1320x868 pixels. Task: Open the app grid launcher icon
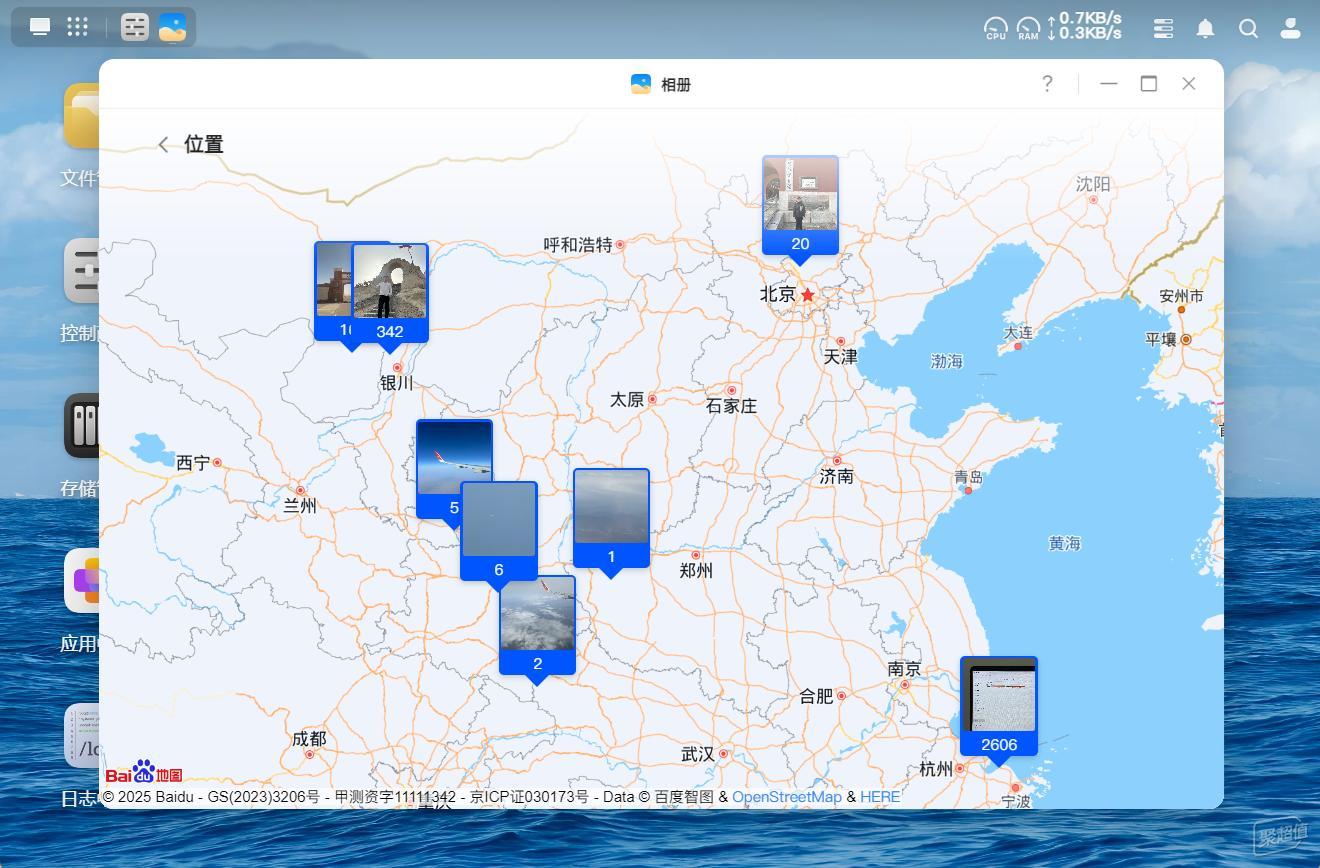tap(78, 27)
